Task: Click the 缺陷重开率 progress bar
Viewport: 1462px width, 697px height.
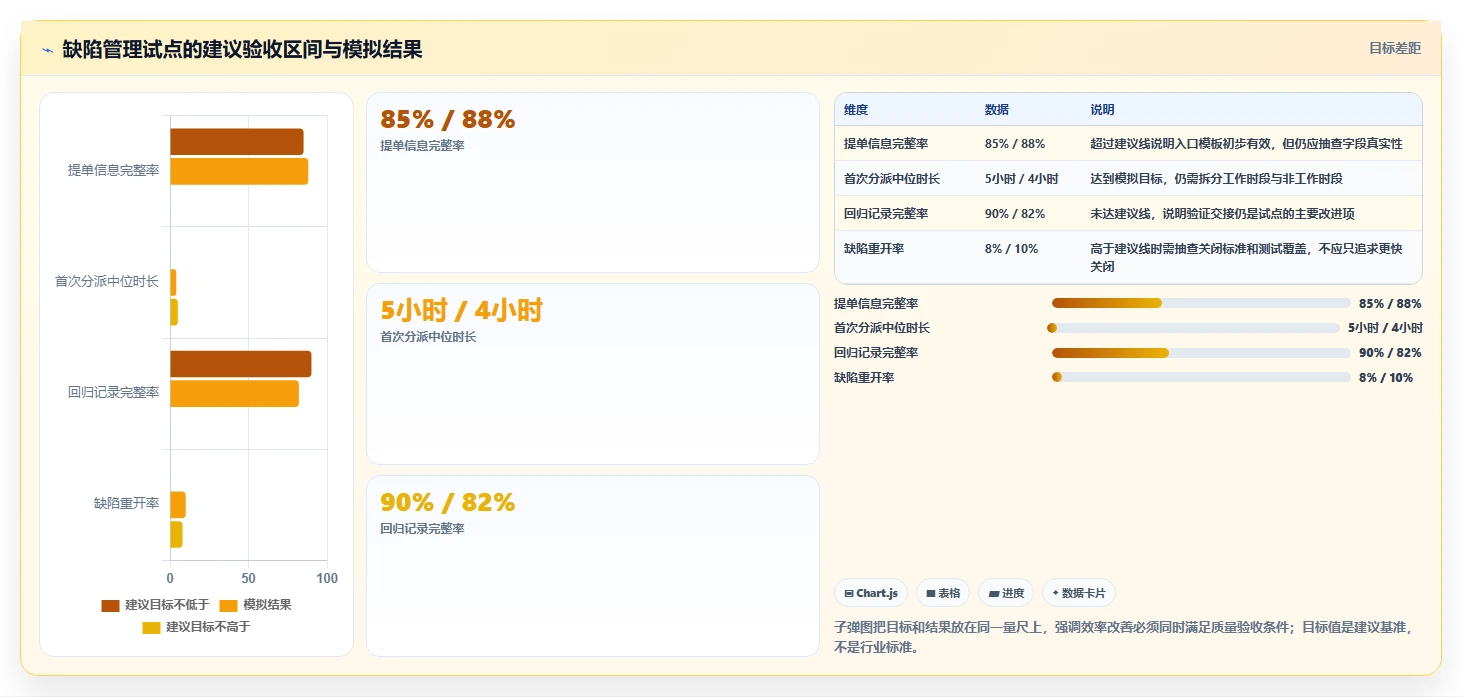Action: pos(1201,377)
